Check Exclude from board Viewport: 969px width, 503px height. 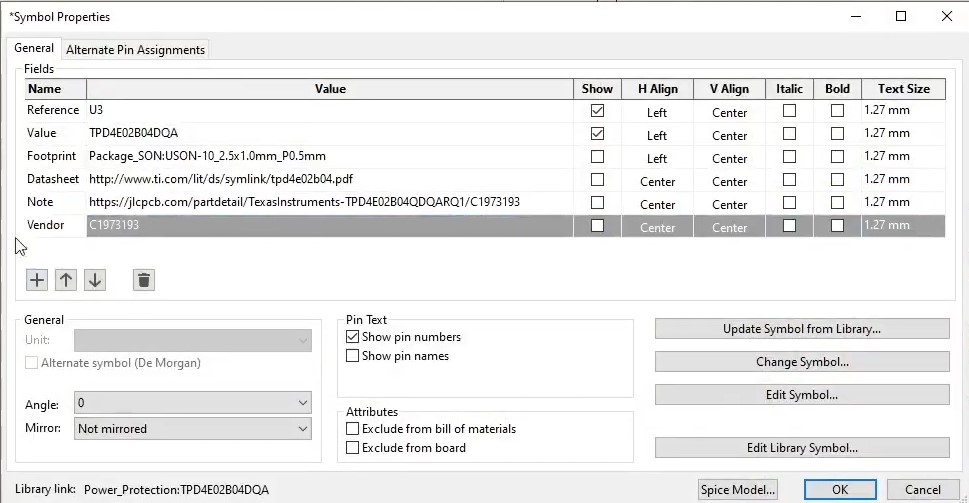click(x=352, y=448)
